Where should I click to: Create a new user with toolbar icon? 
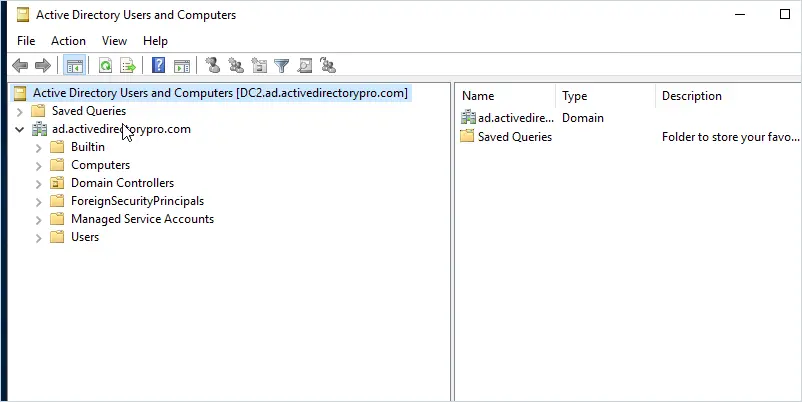[x=213, y=65]
